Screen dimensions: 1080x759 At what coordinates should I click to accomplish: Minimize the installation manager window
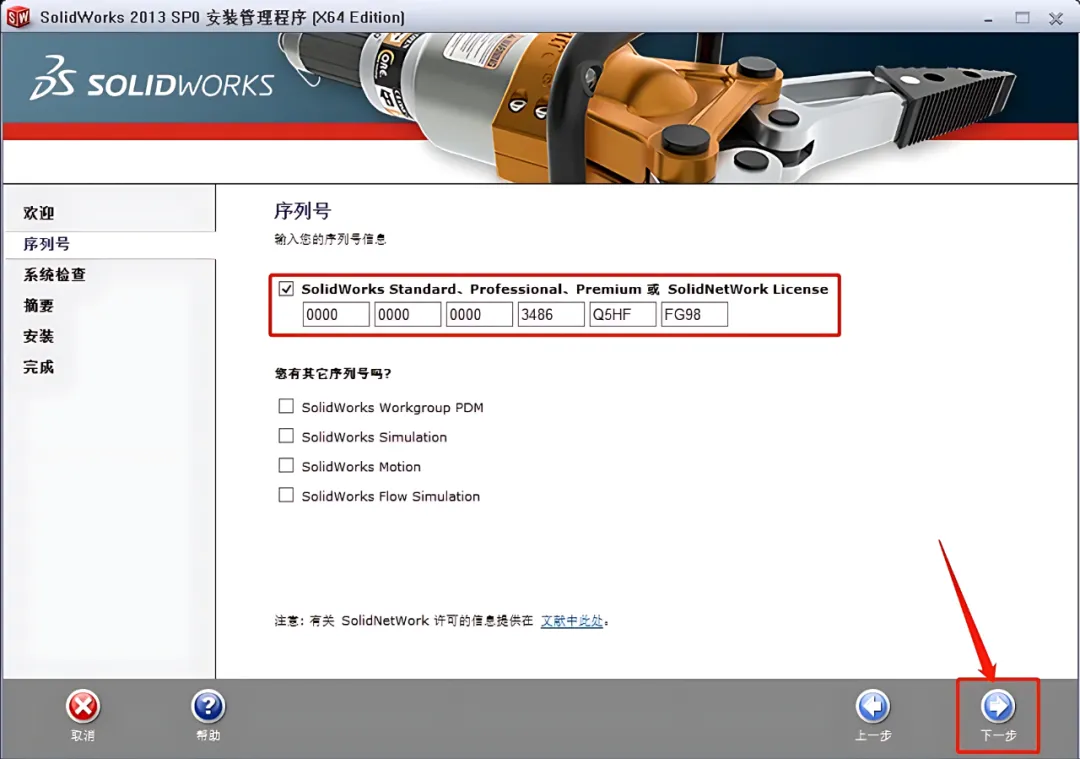988,19
